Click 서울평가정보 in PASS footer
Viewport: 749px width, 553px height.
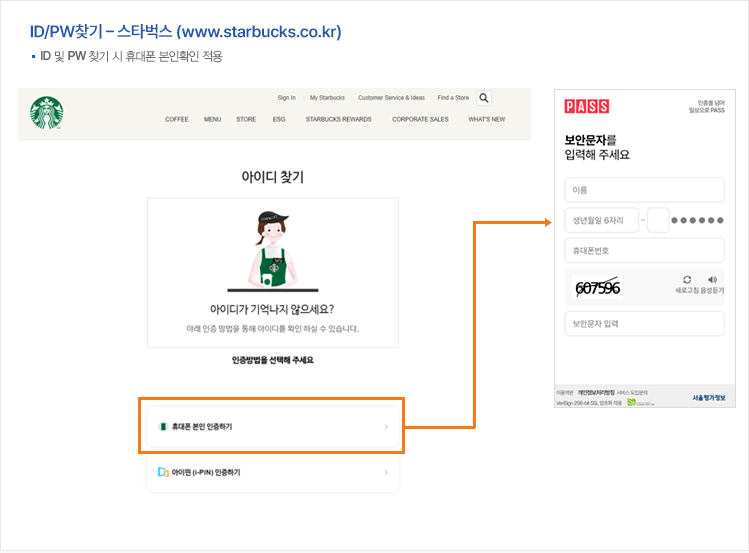709,398
